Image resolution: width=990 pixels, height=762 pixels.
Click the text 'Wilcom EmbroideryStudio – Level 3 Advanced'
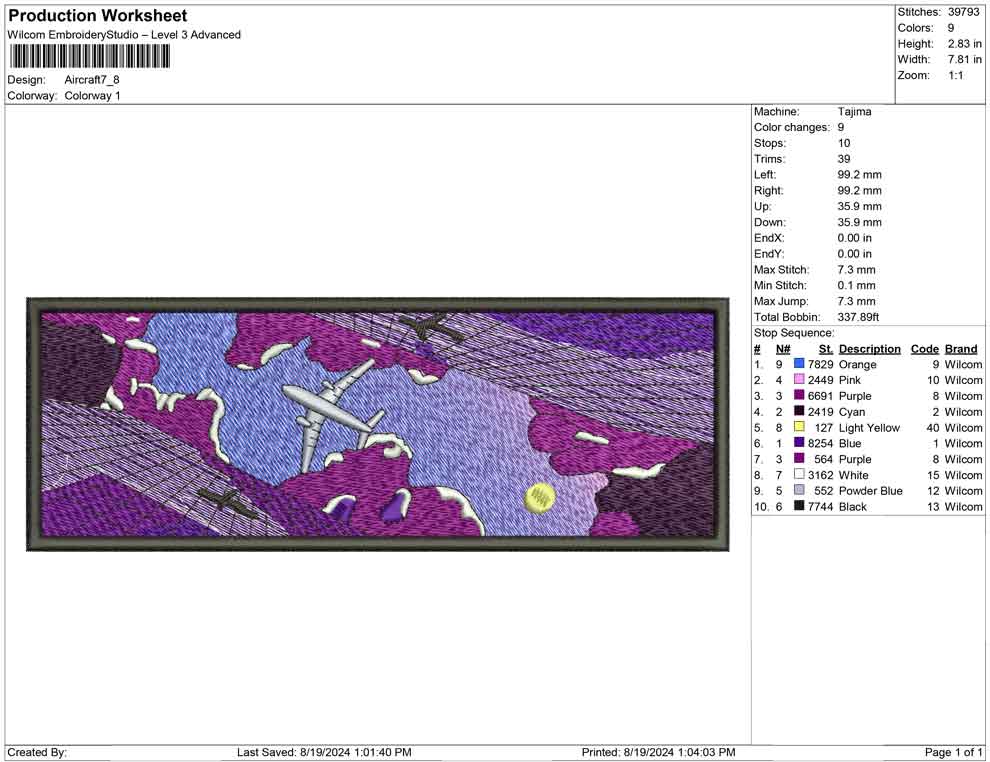[124, 35]
